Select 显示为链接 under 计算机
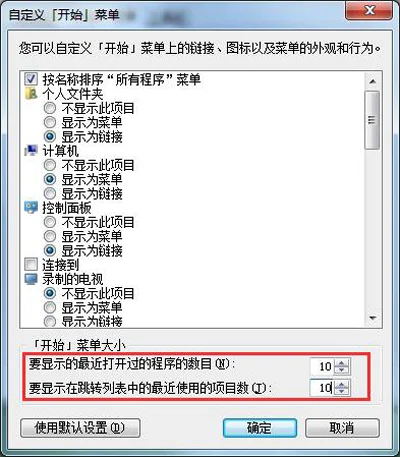This screenshot has height=457, width=400. tap(50, 194)
